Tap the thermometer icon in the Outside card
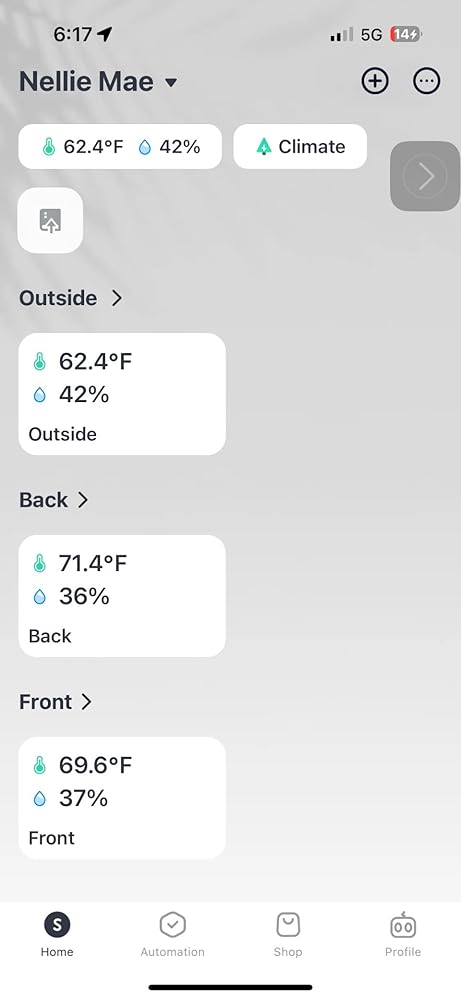This screenshot has height=1000, width=461. (x=40, y=362)
